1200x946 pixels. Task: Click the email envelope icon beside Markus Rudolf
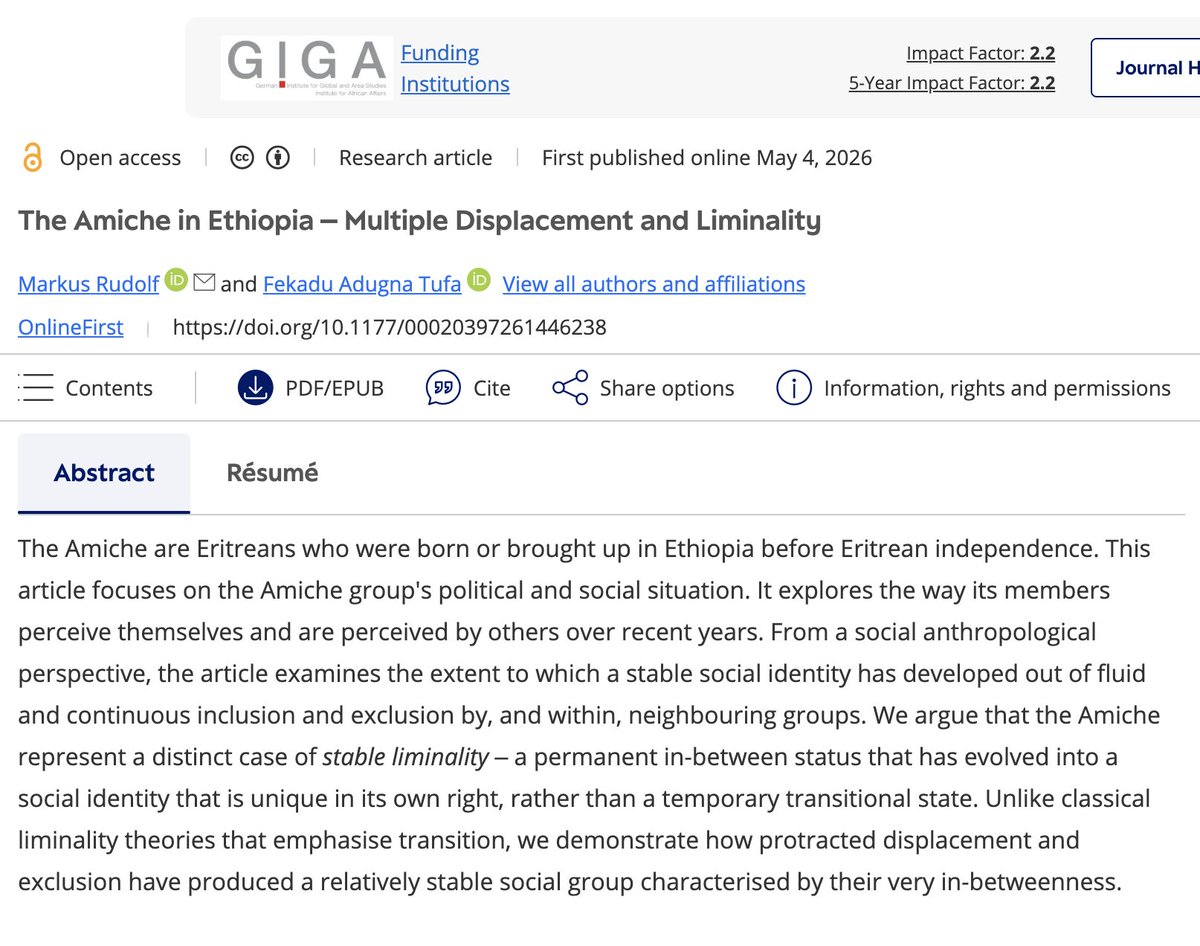[204, 283]
